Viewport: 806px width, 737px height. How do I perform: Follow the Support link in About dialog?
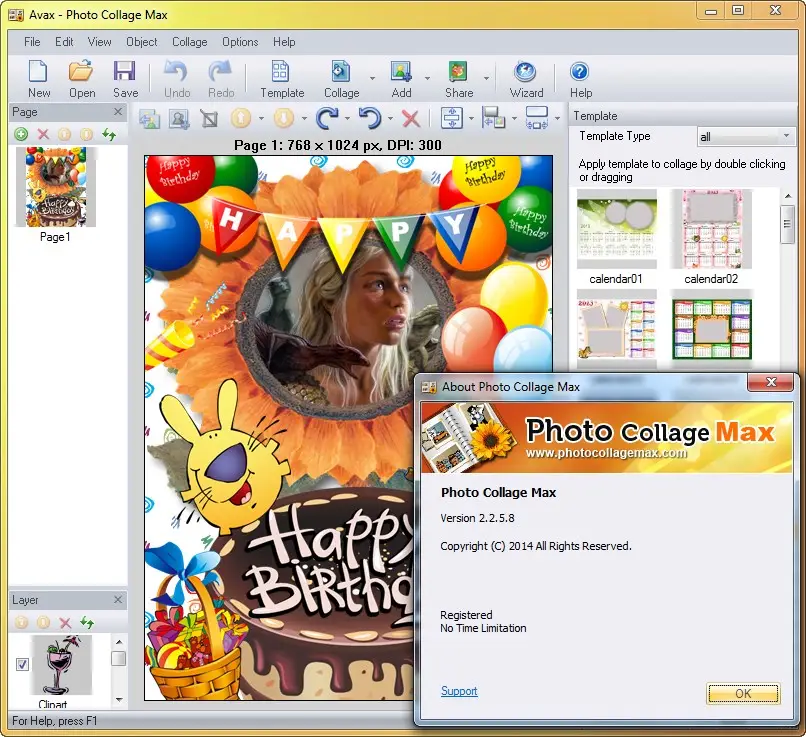(459, 691)
